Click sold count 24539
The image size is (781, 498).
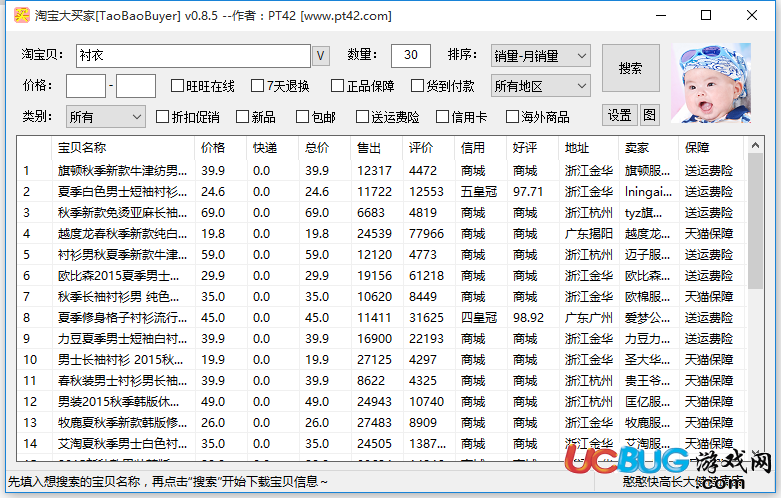tap(375, 234)
